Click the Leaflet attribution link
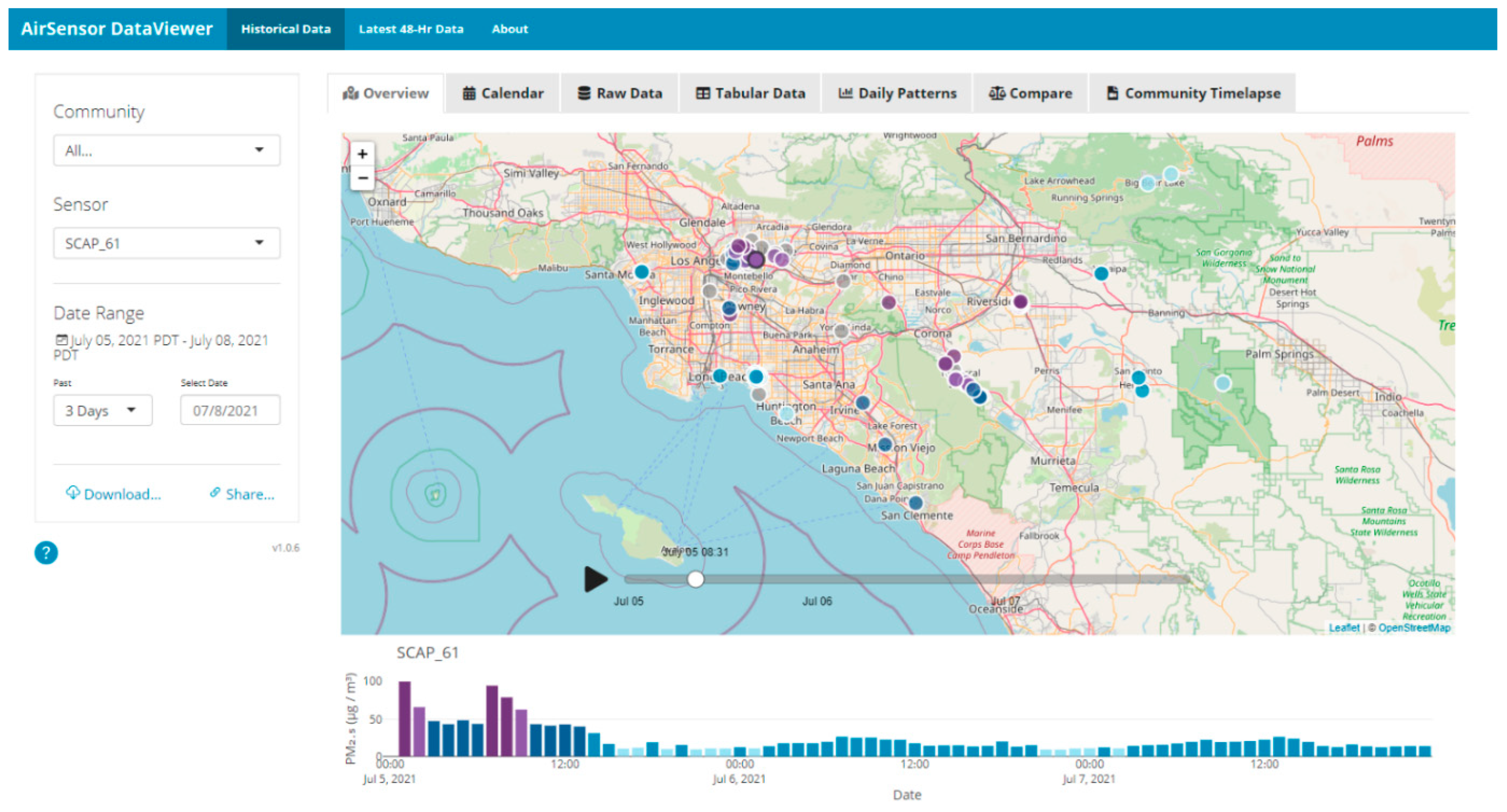Viewport: 1507px width, 812px height. 1344,628
